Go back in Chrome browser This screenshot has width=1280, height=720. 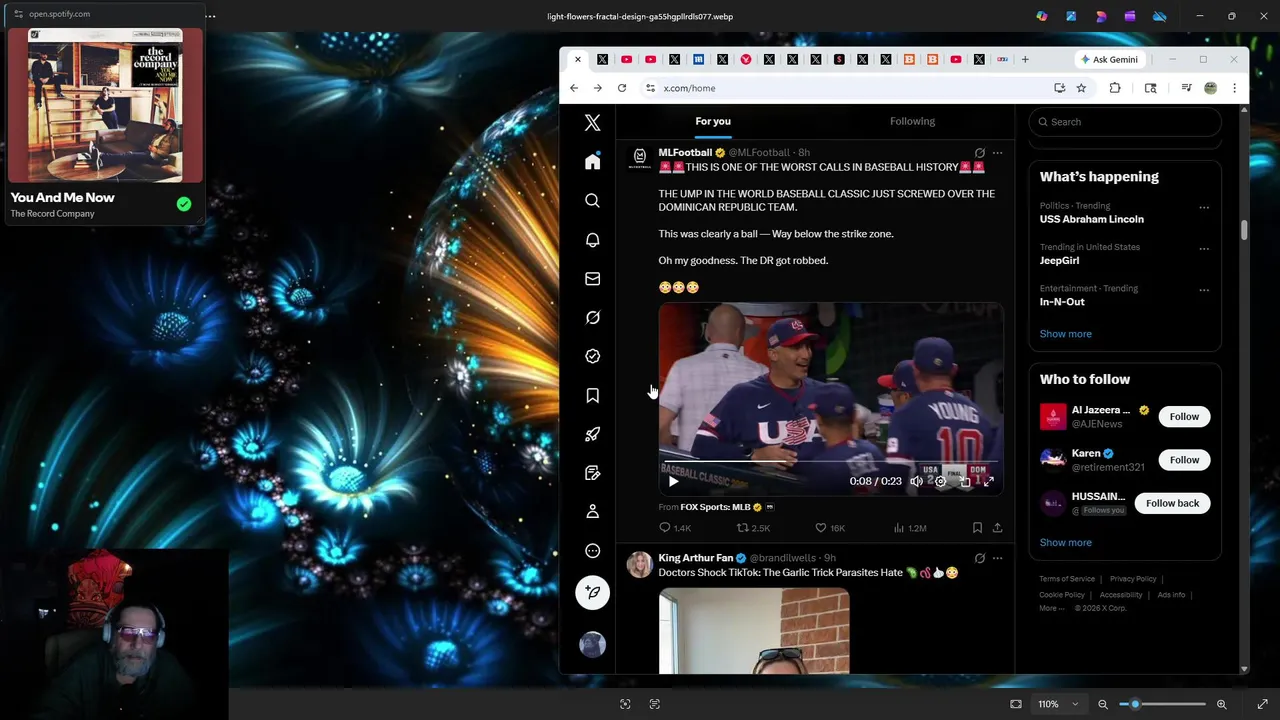click(x=574, y=88)
